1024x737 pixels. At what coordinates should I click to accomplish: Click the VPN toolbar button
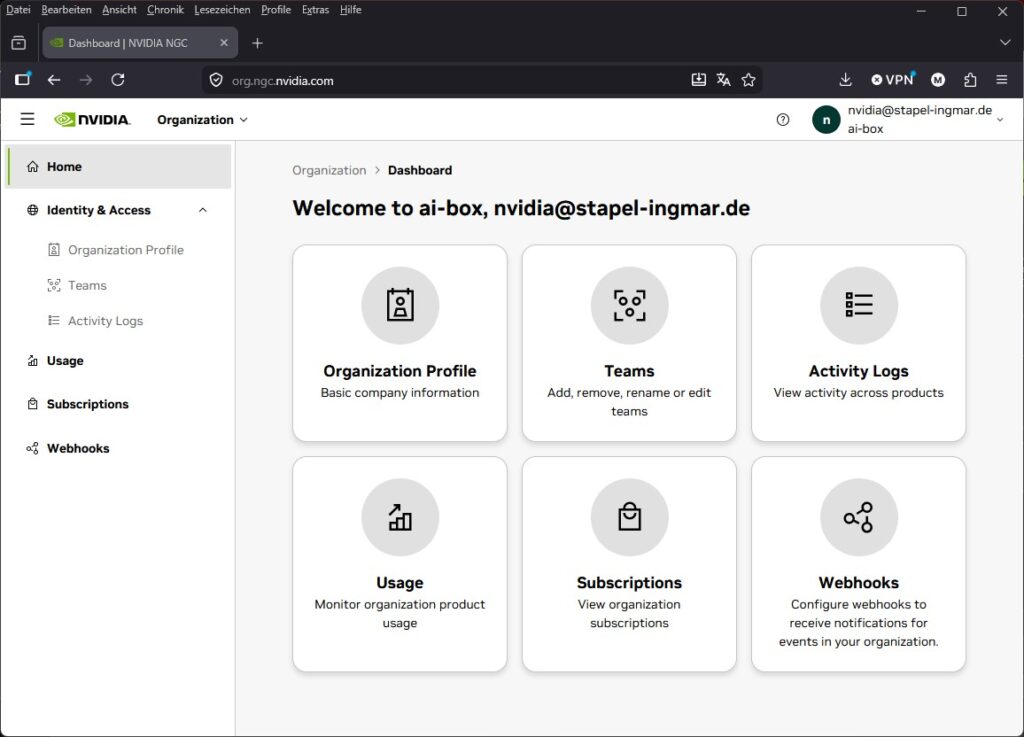pos(893,80)
